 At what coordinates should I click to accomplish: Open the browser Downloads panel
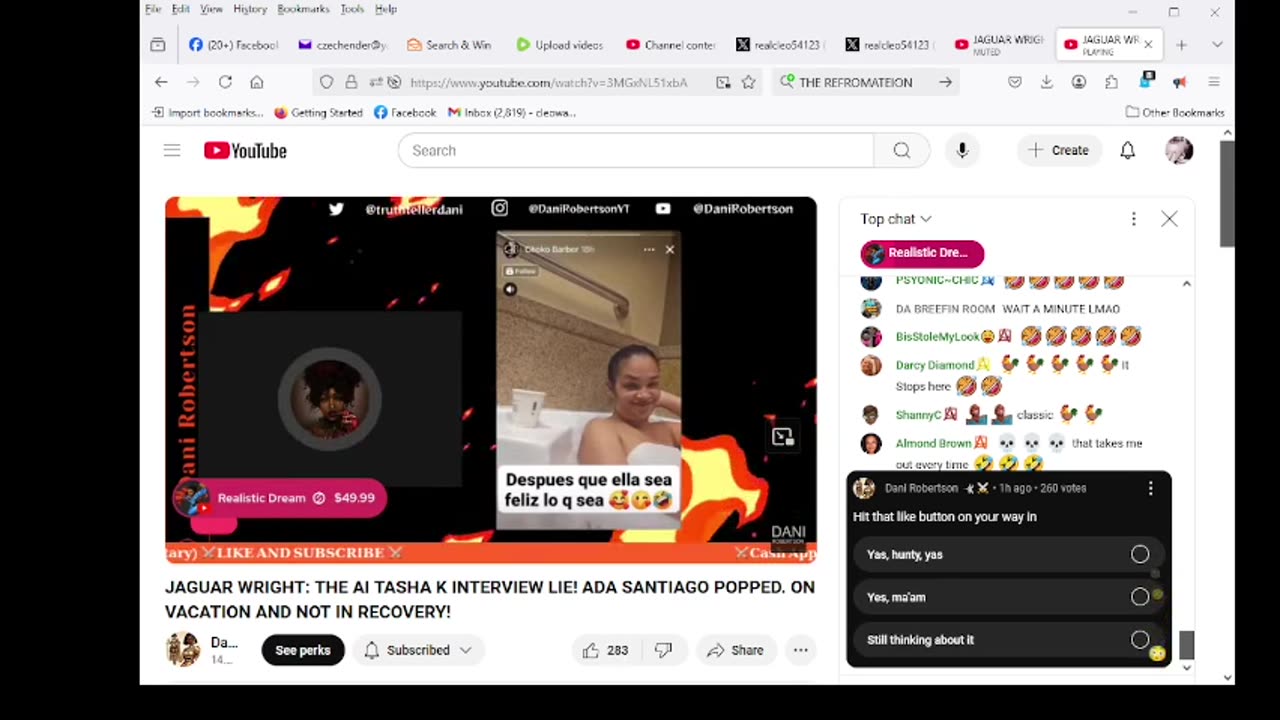click(x=1046, y=82)
